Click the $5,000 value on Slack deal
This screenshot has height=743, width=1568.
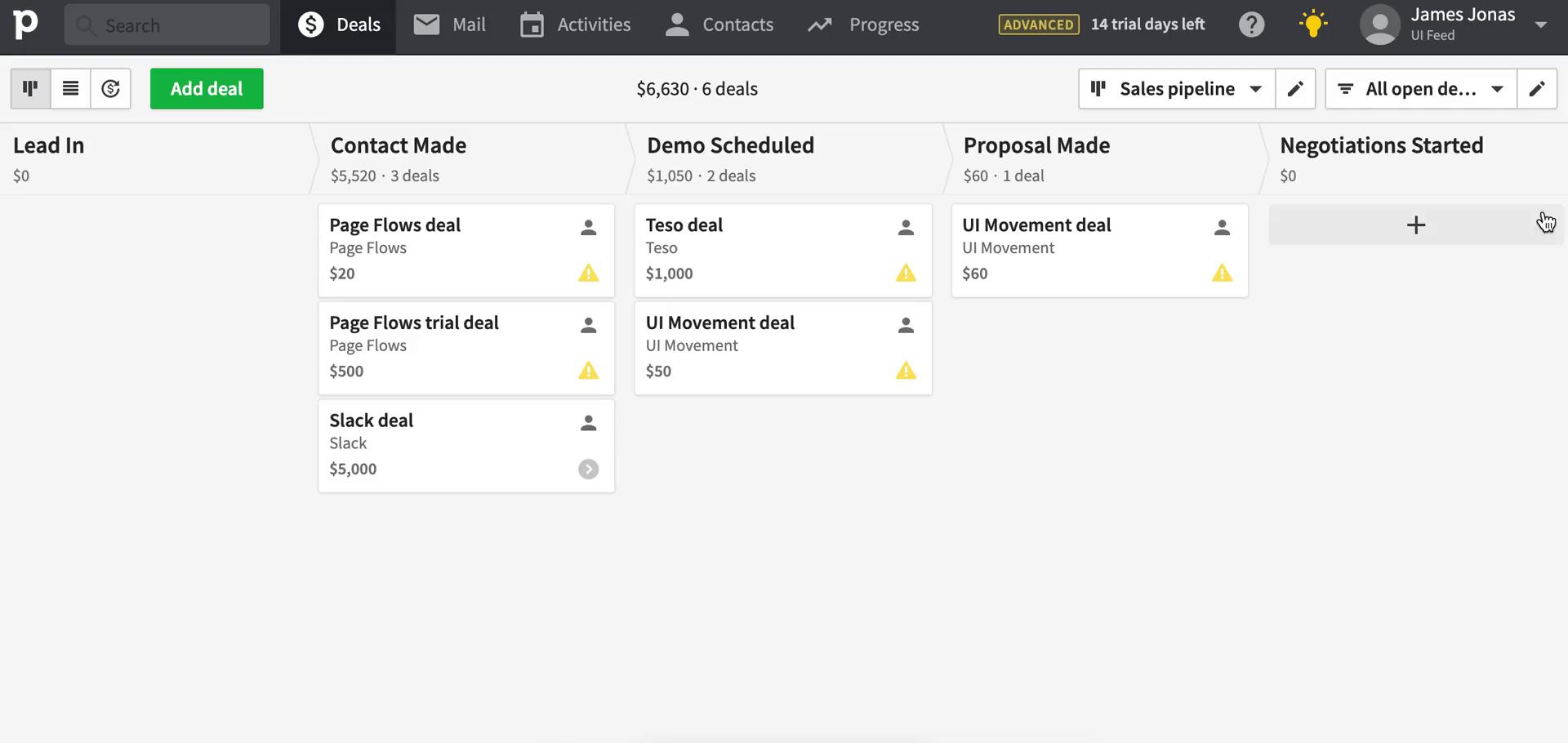tap(353, 469)
